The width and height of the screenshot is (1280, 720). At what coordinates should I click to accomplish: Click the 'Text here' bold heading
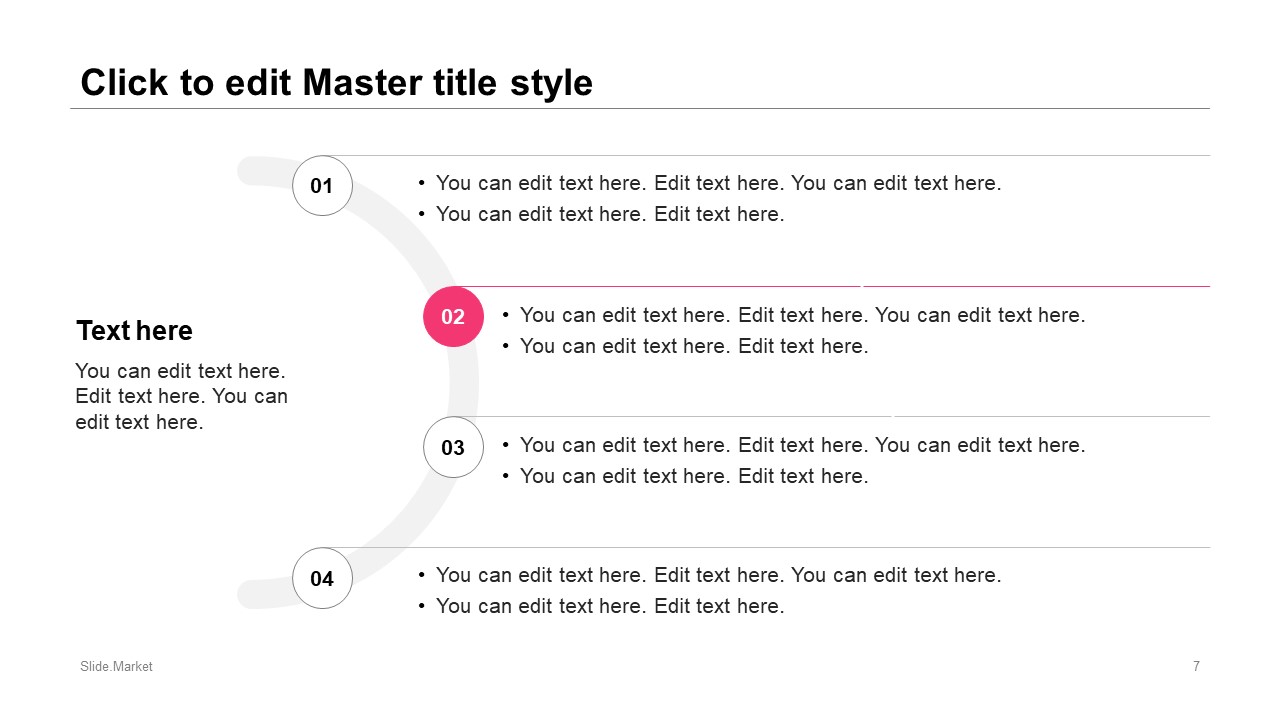[x=135, y=331]
